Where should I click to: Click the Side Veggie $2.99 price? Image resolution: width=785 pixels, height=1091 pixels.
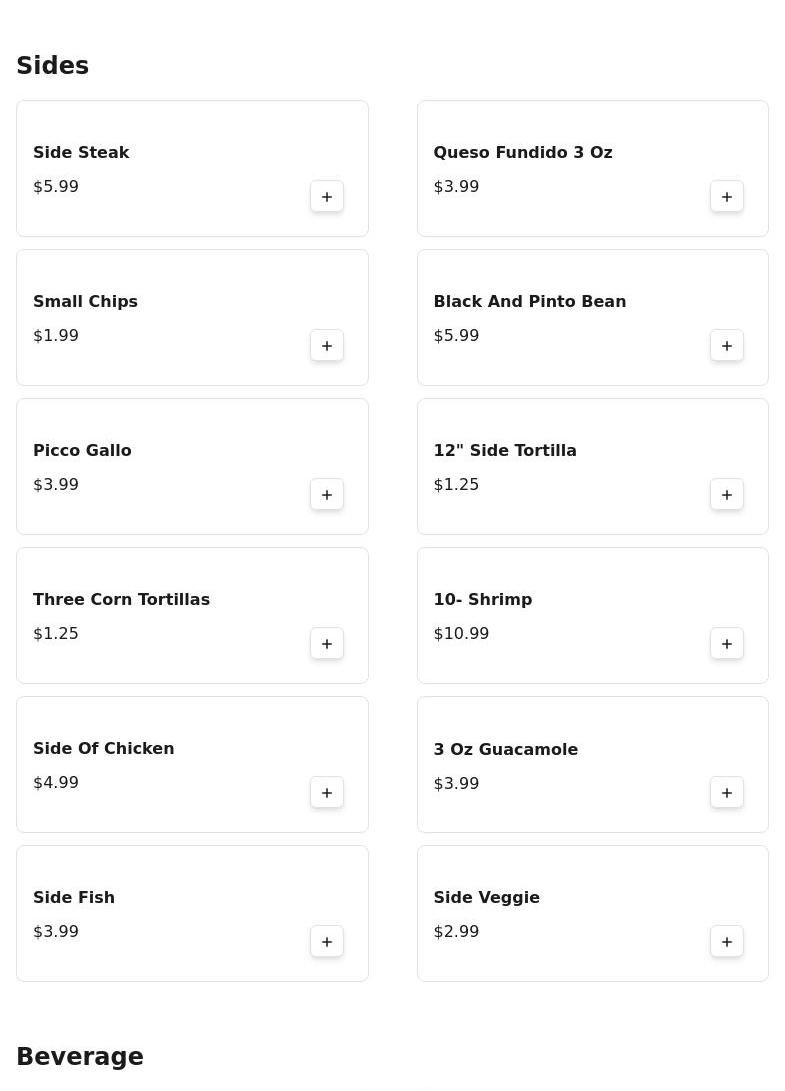coord(456,931)
